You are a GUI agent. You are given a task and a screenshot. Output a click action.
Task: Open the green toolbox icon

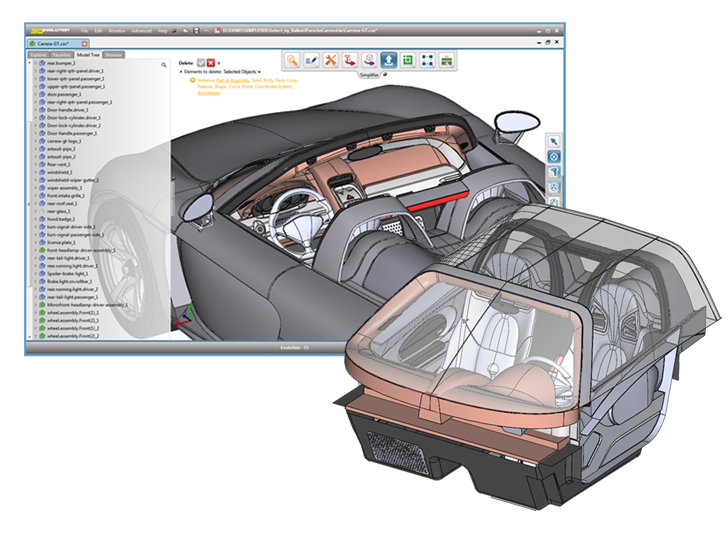tap(447, 60)
